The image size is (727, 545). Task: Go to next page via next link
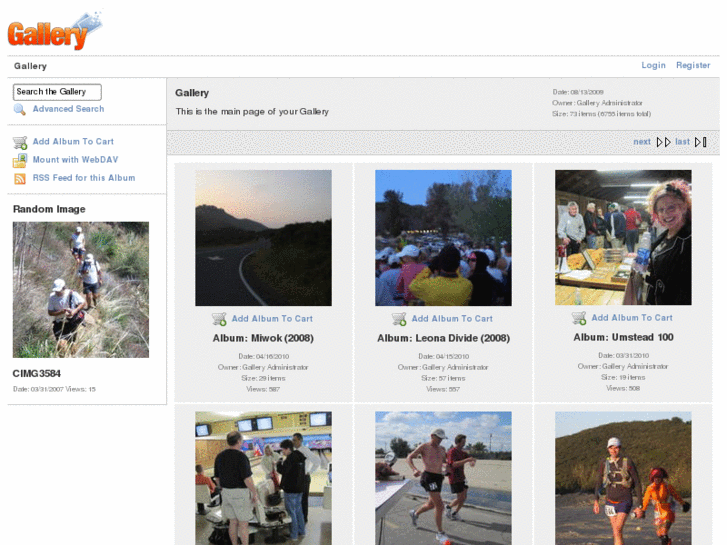pos(642,142)
